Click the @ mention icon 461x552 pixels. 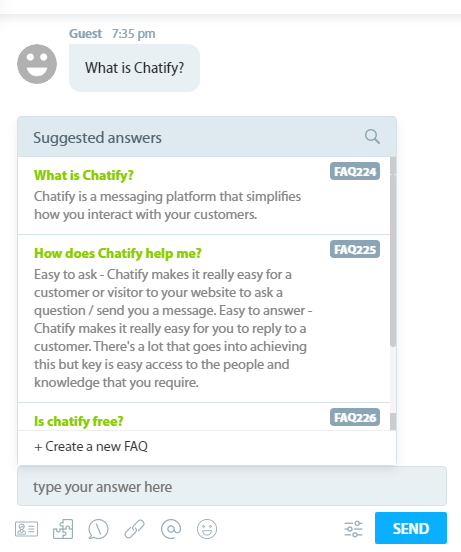pos(171,529)
